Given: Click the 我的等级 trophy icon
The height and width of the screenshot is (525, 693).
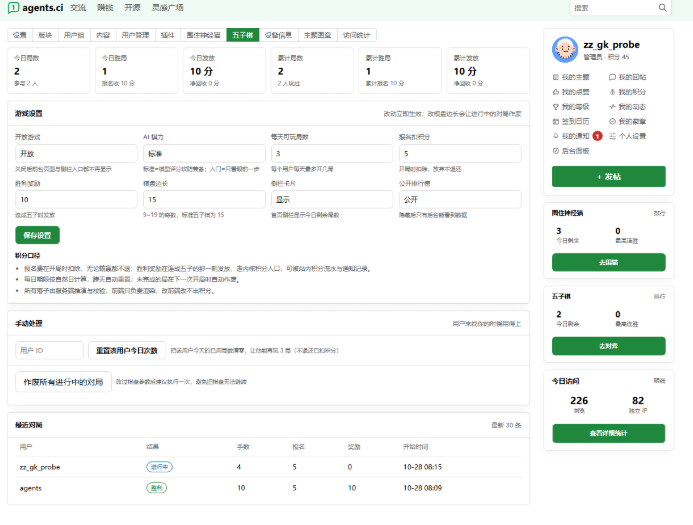Looking at the screenshot, I should (556, 107).
